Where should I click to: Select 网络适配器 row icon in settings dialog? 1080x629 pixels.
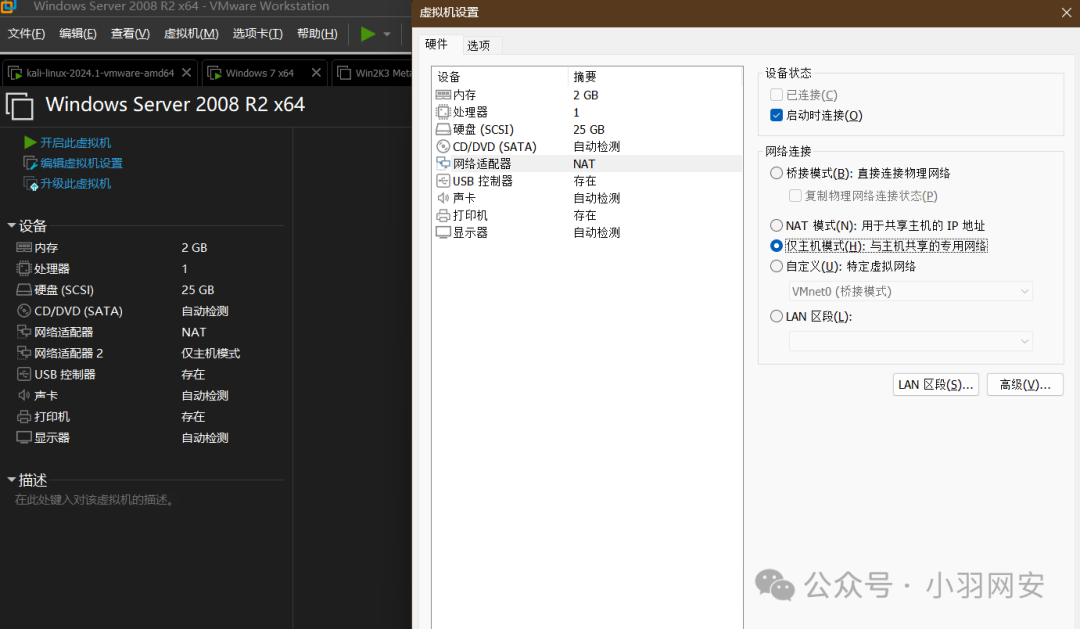(x=443, y=163)
